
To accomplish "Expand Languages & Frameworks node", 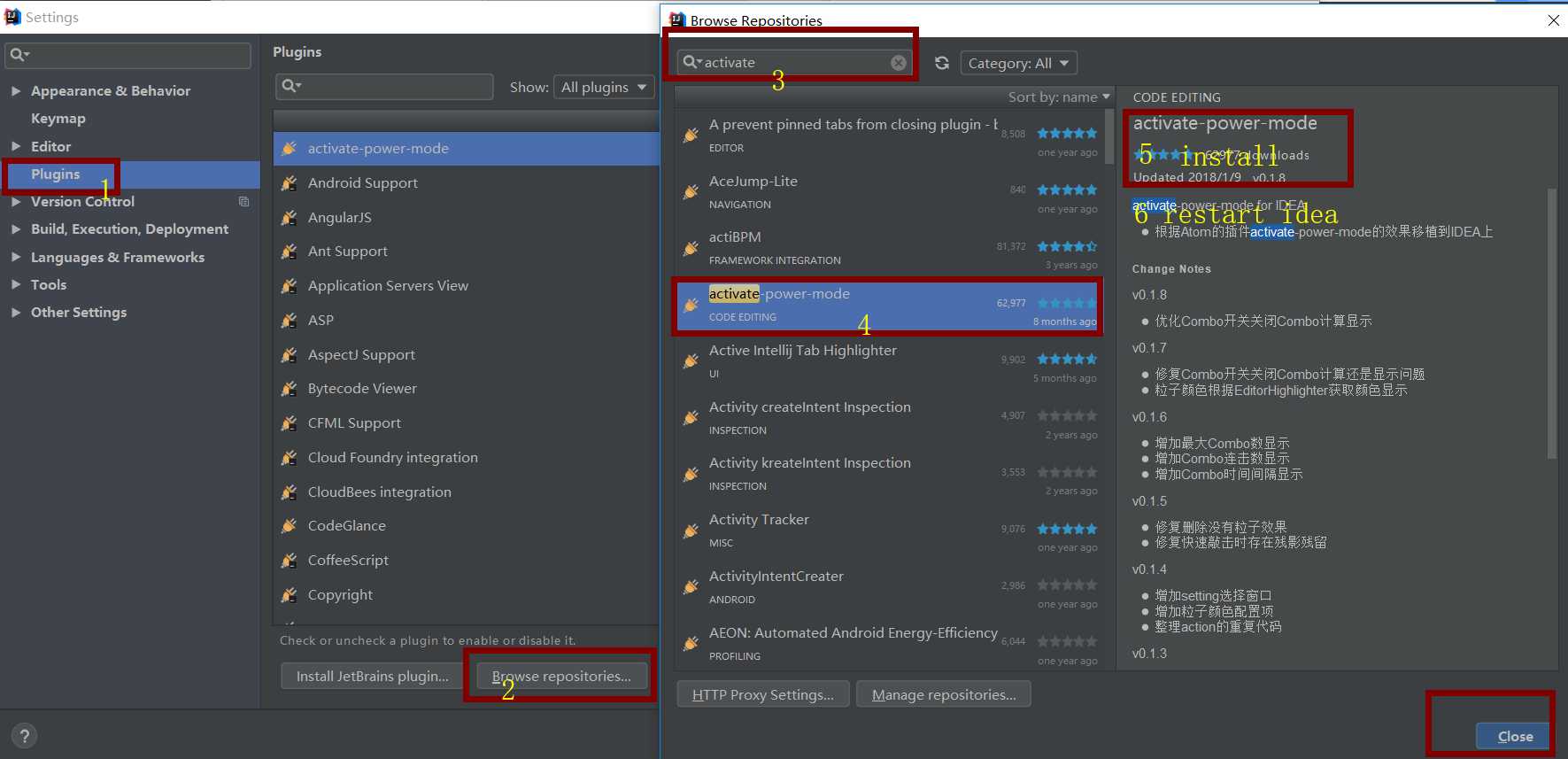I will click(16, 258).
